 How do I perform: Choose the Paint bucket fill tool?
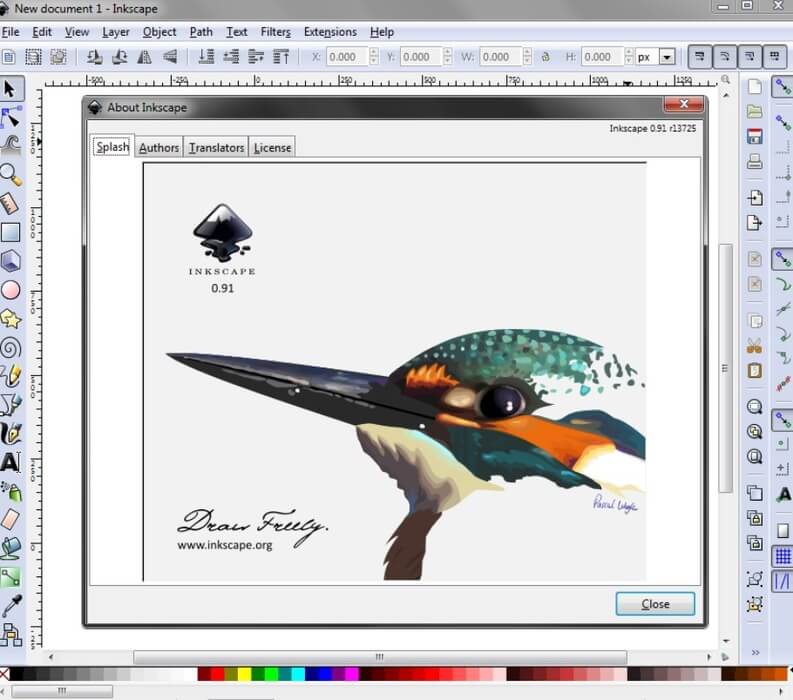click(10, 548)
